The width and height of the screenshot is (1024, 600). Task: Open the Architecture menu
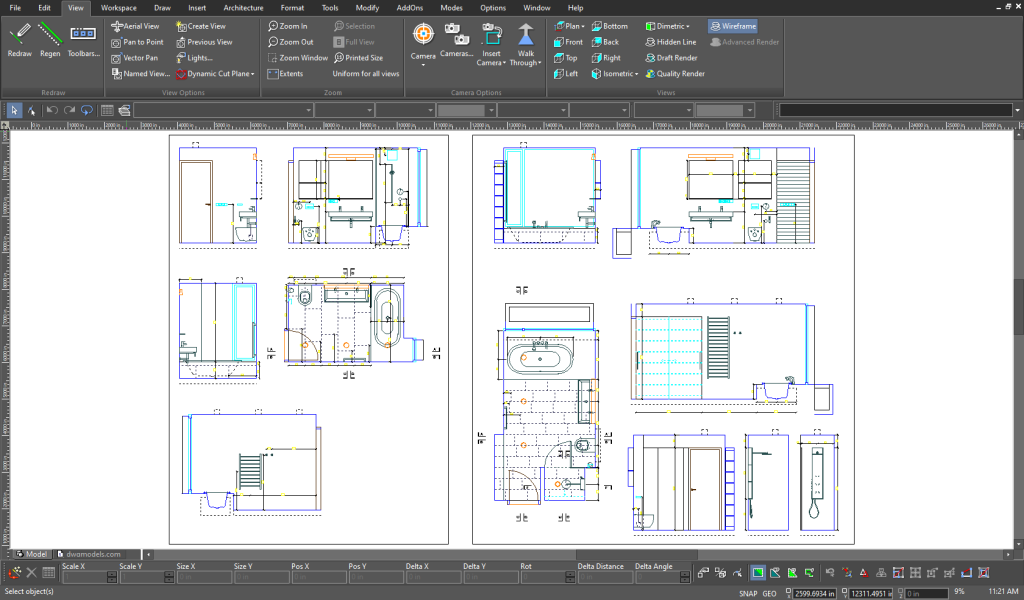[x=243, y=8]
